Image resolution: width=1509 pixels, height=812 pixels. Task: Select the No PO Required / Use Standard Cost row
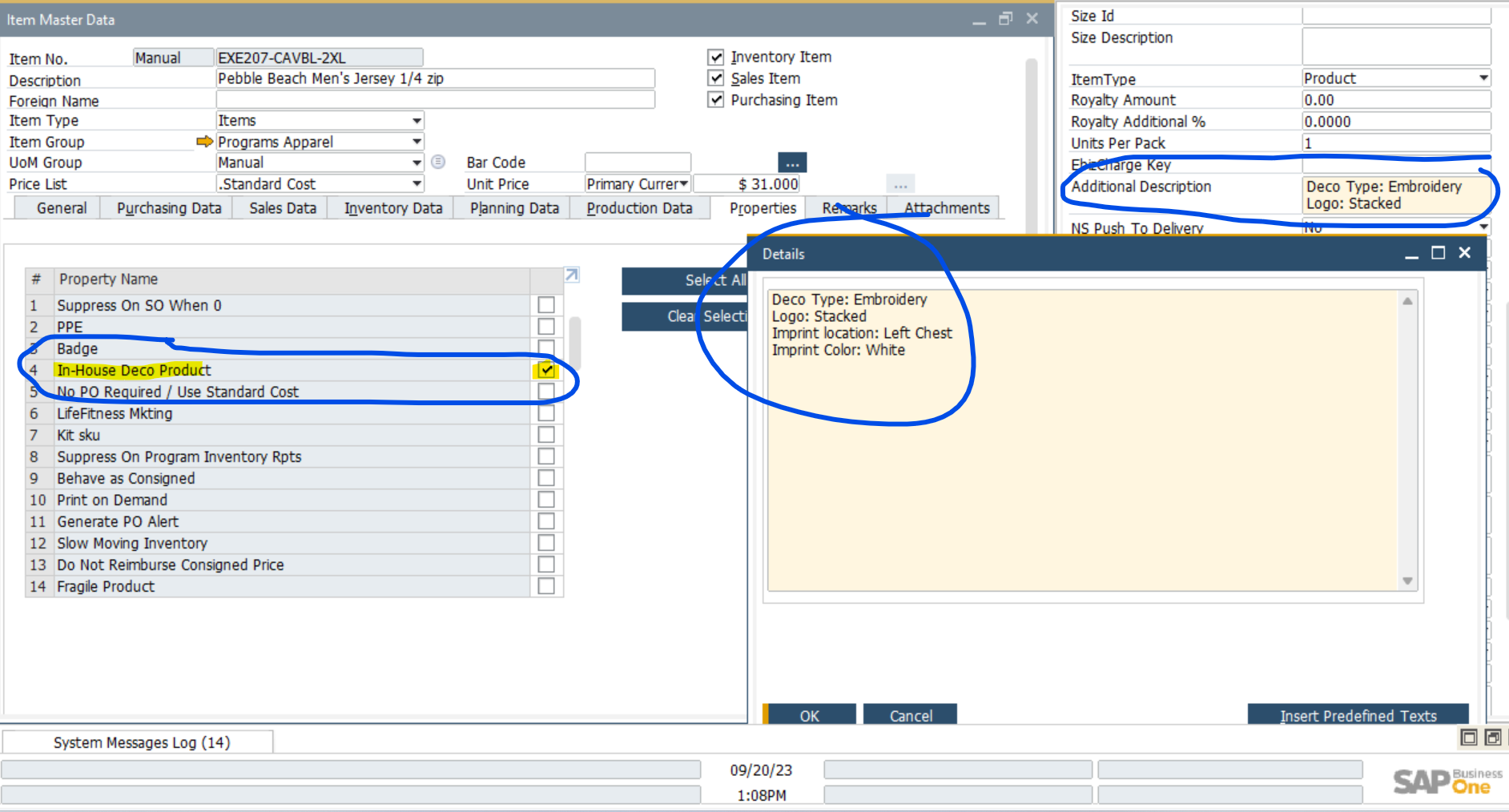tap(293, 392)
